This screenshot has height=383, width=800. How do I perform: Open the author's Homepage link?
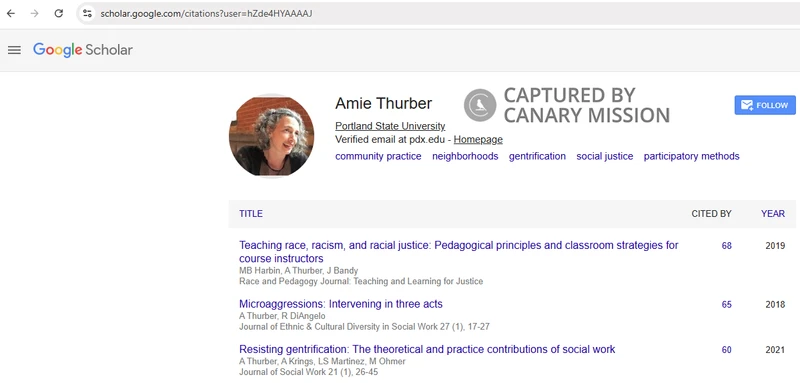point(478,139)
